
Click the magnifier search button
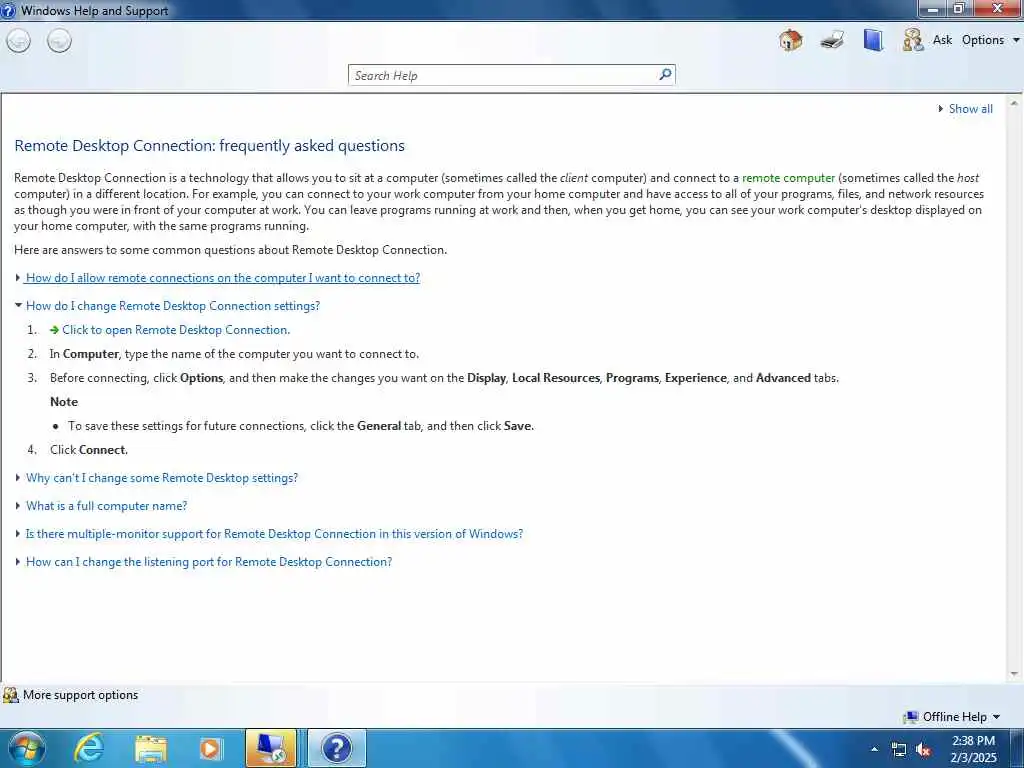click(665, 74)
